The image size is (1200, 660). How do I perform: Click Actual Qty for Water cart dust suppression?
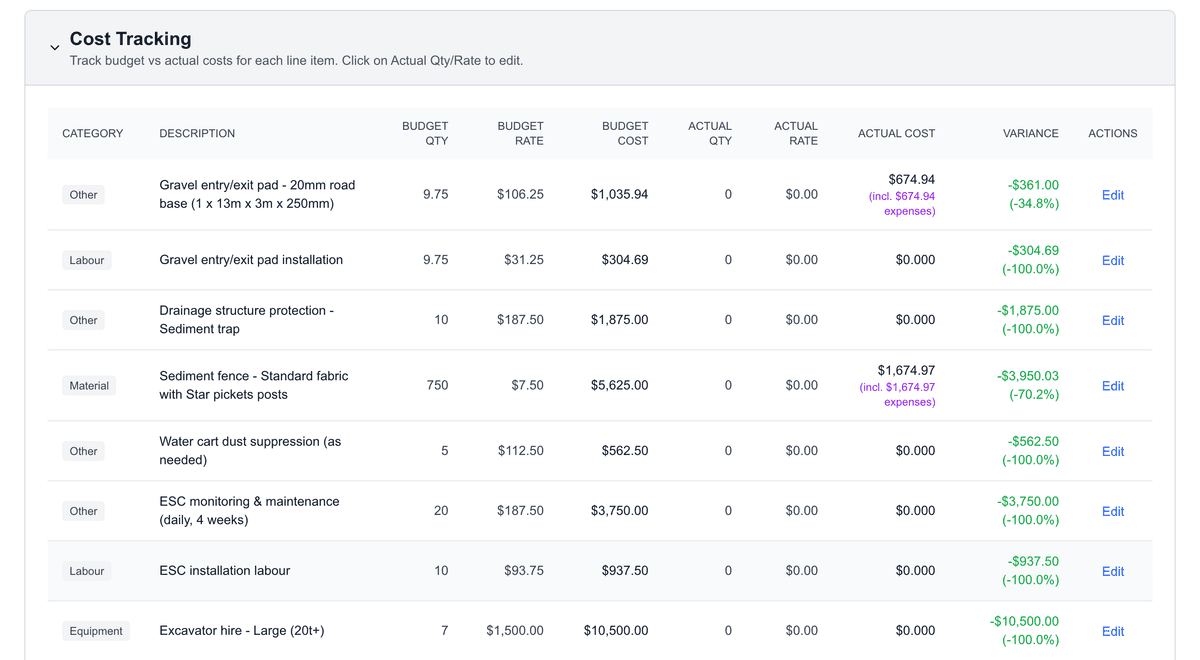pyautogui.click(x=728, y=451)
